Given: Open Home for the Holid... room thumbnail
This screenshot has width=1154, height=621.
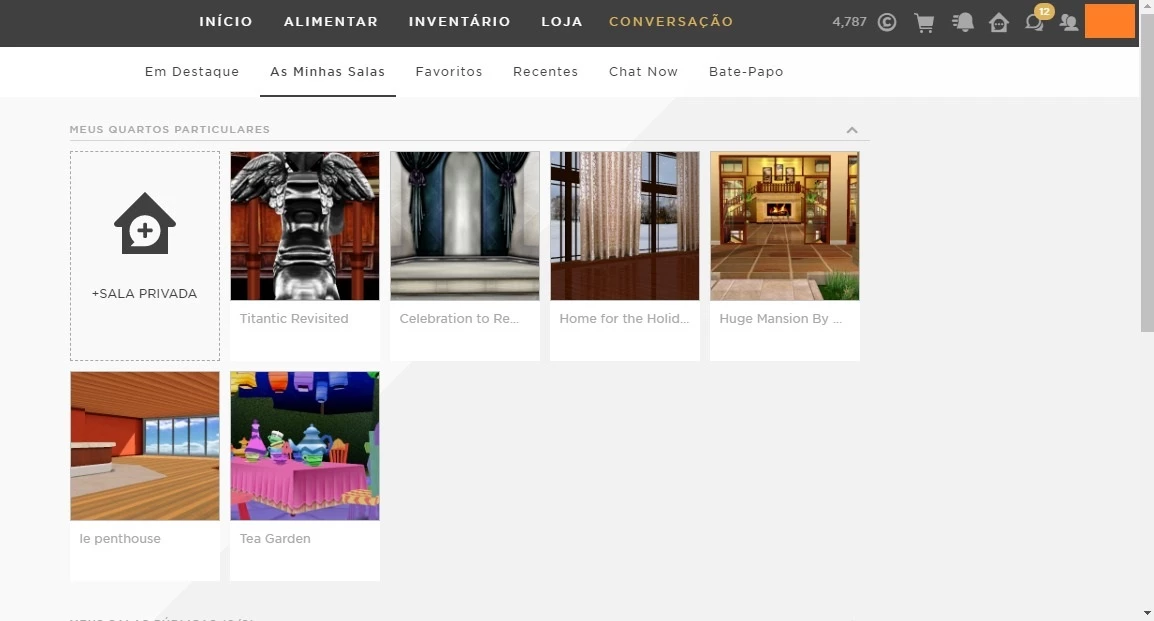Looking at the screenshot, I should (625, 226).
